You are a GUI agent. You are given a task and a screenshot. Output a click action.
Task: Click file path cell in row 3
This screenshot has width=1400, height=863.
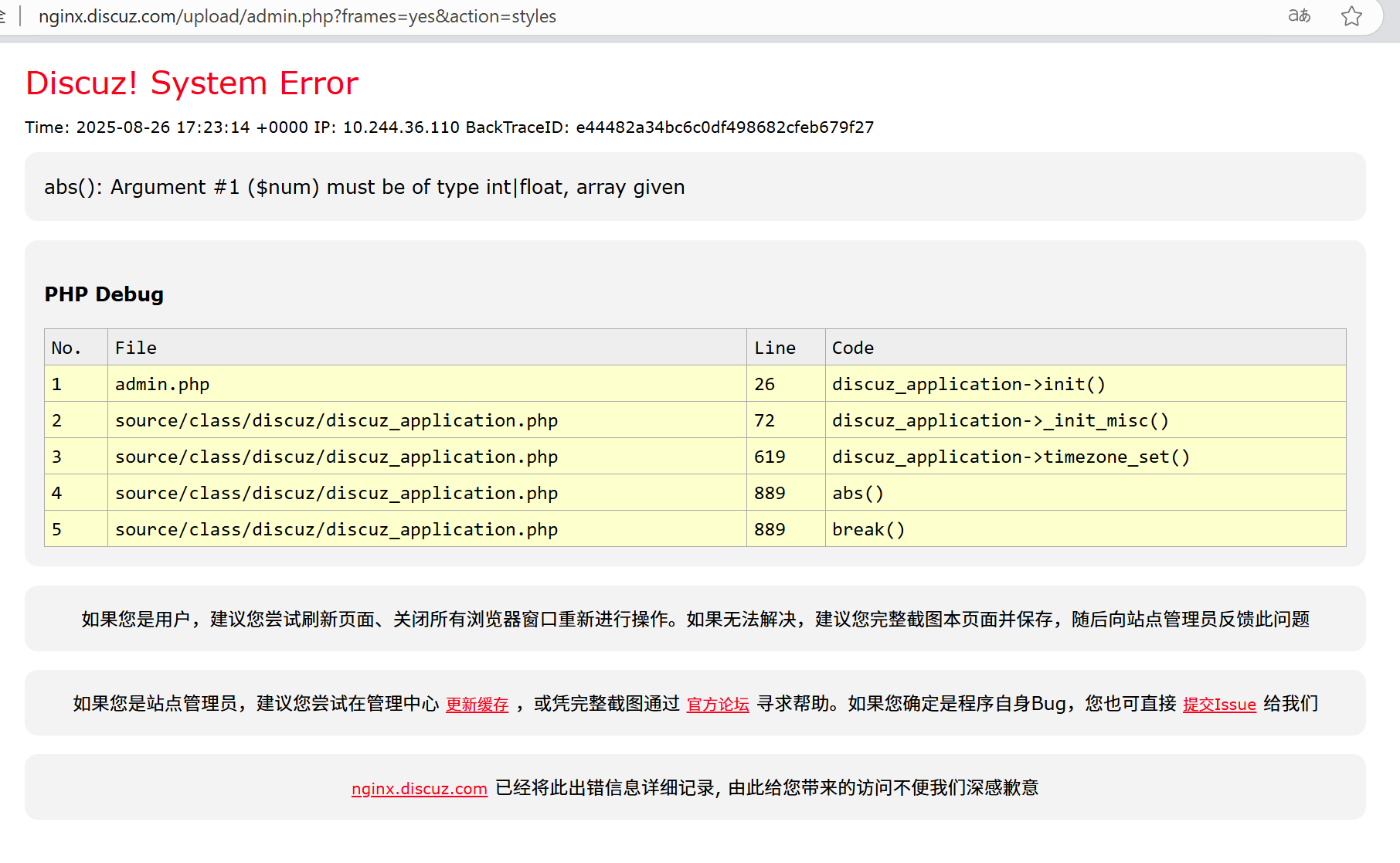tap(427, 457)
